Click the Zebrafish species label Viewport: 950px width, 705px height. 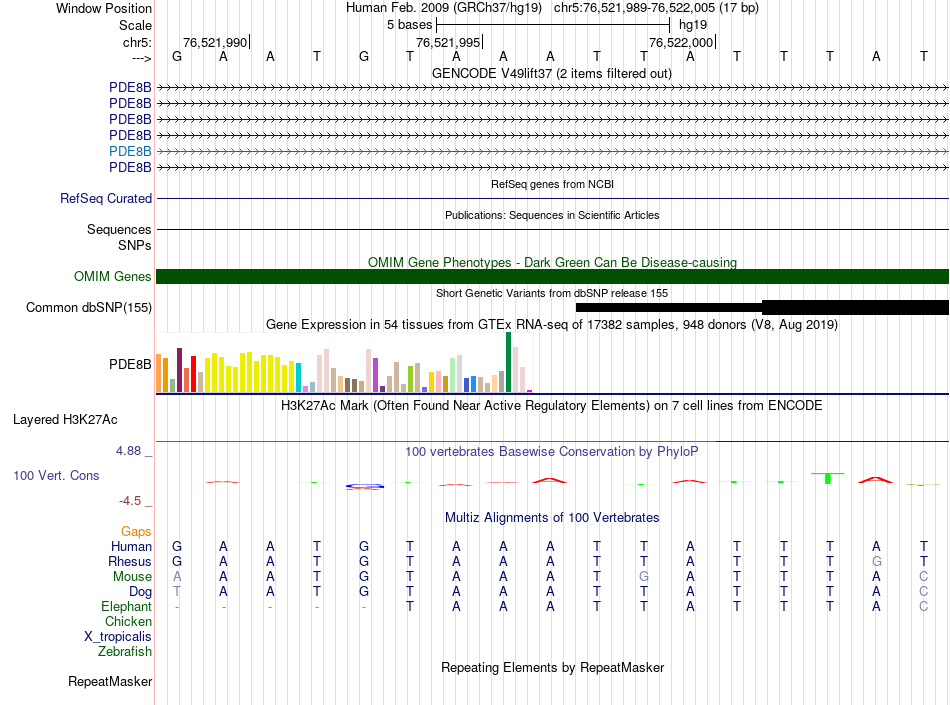[x=125, y=652]
